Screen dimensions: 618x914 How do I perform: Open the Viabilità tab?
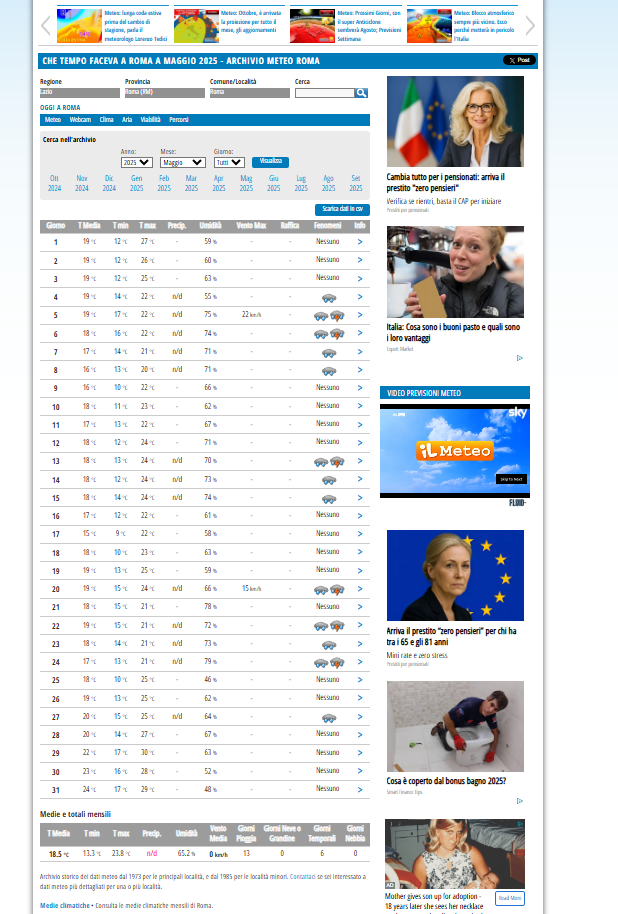coord(150,120)
